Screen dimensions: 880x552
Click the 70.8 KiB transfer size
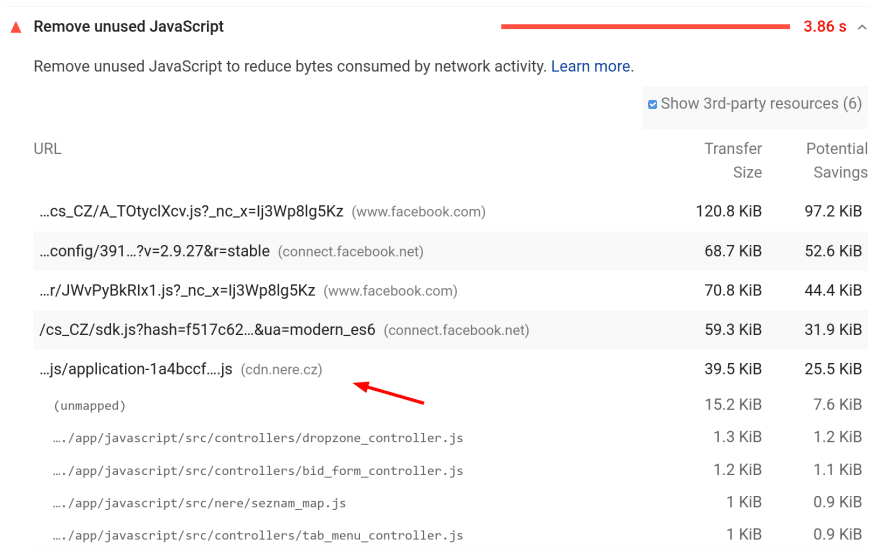tap(733, 291)
